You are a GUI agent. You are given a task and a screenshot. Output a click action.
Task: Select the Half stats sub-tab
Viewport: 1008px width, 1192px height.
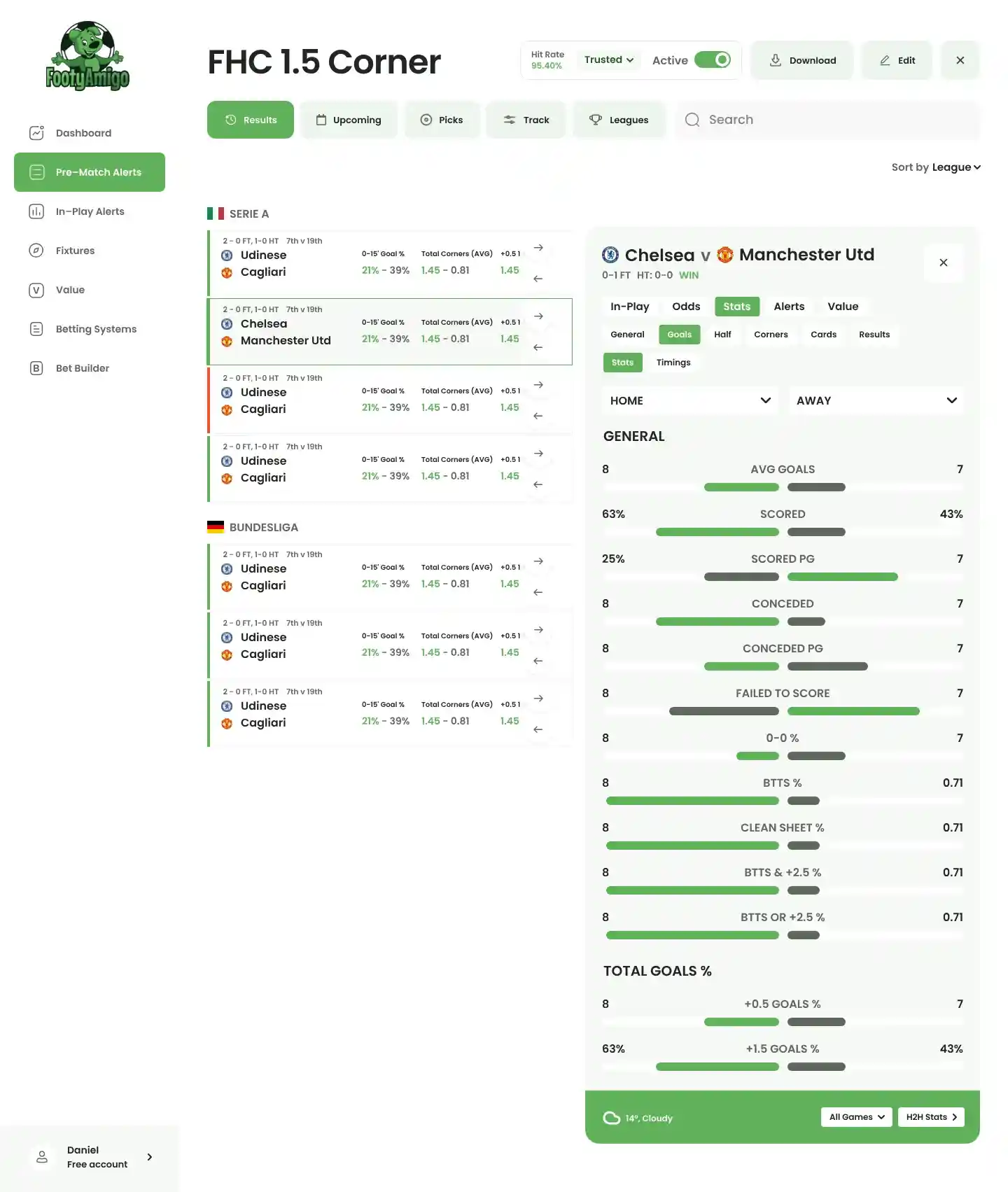pyautogui.click(x=722, y=335)
